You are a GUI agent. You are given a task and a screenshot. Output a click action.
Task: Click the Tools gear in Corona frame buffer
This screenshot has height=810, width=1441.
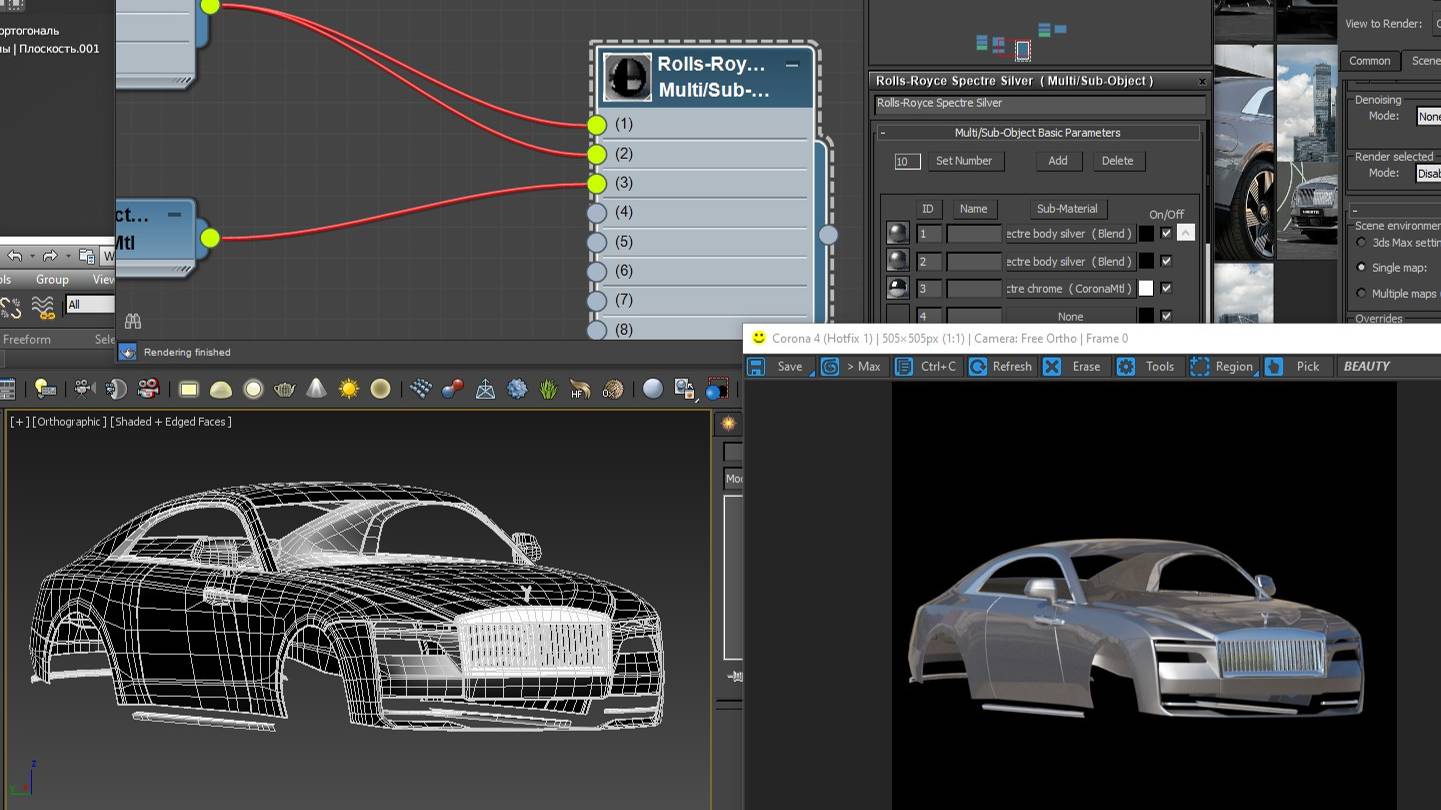1126,367
